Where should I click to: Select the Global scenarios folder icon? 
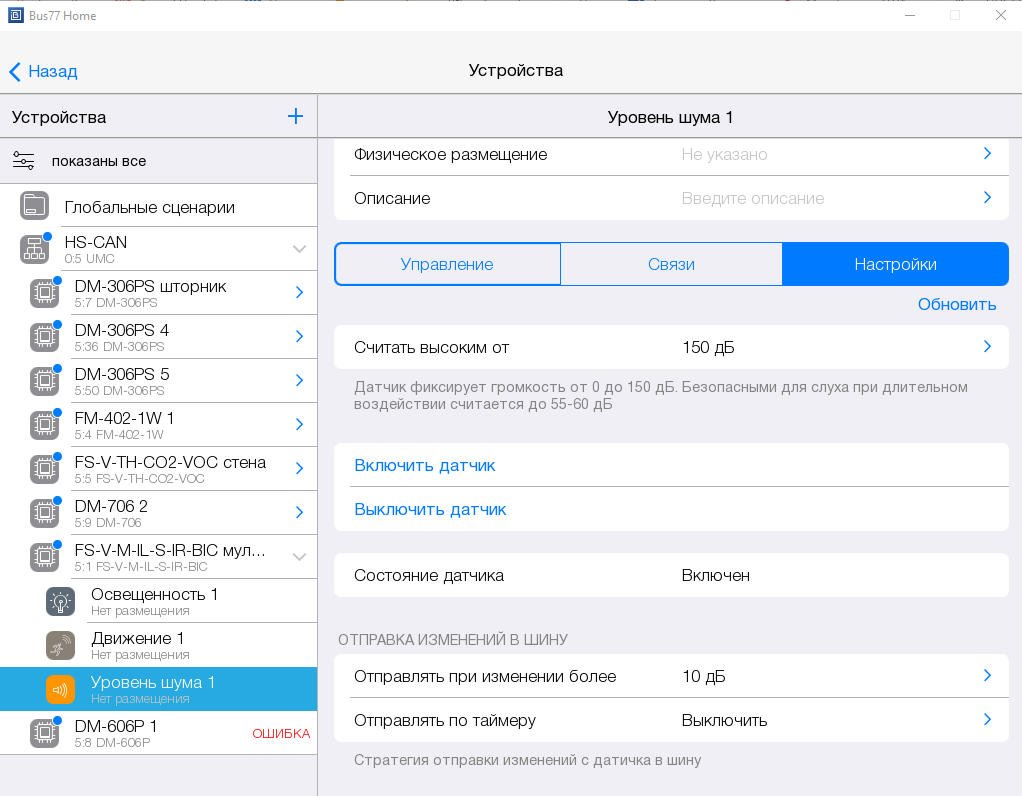pos(34,207)
